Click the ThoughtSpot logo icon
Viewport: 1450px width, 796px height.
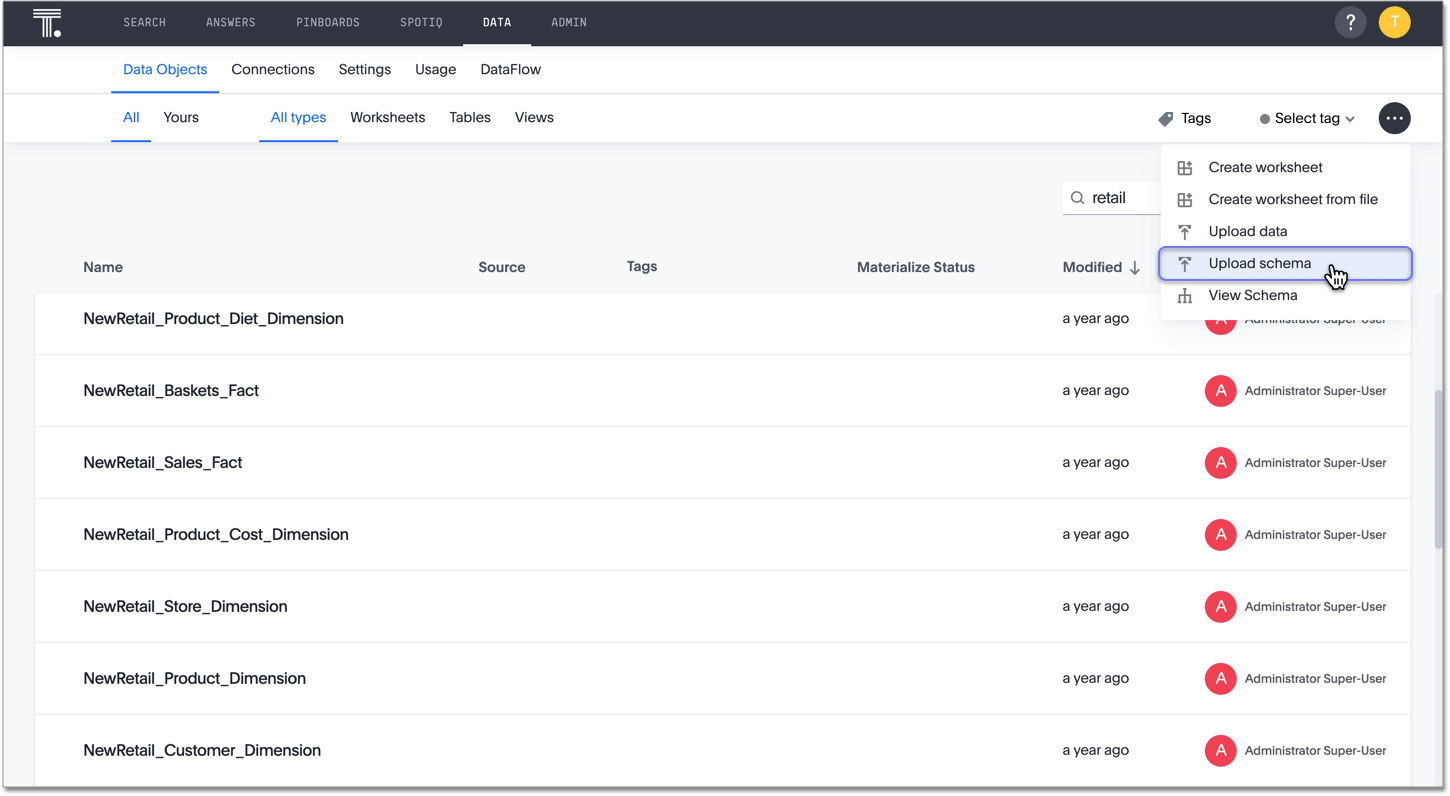click(x=47, y=22)
